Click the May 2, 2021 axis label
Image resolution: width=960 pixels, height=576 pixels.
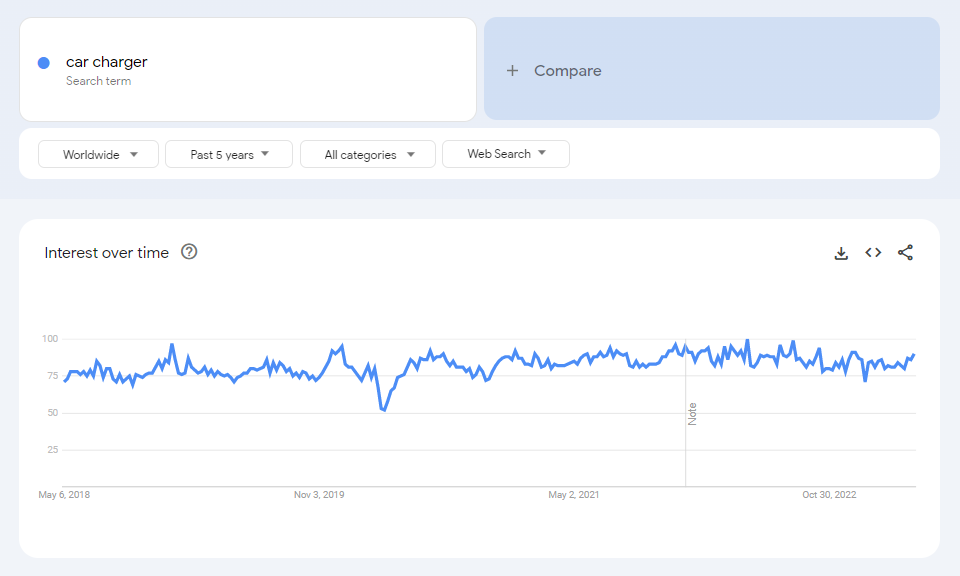tap(574, 494)
